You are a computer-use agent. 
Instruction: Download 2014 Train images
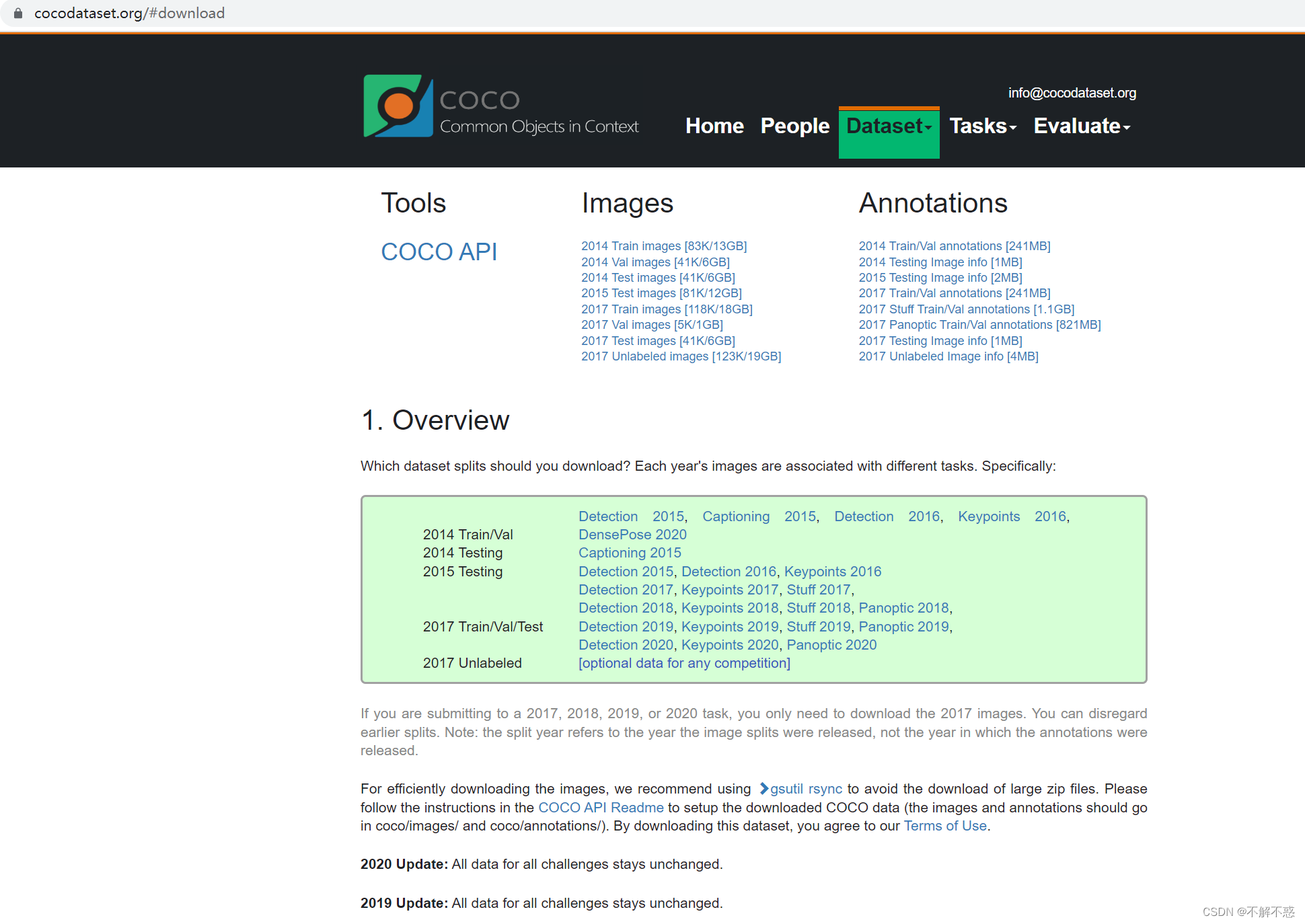[664, 246]
